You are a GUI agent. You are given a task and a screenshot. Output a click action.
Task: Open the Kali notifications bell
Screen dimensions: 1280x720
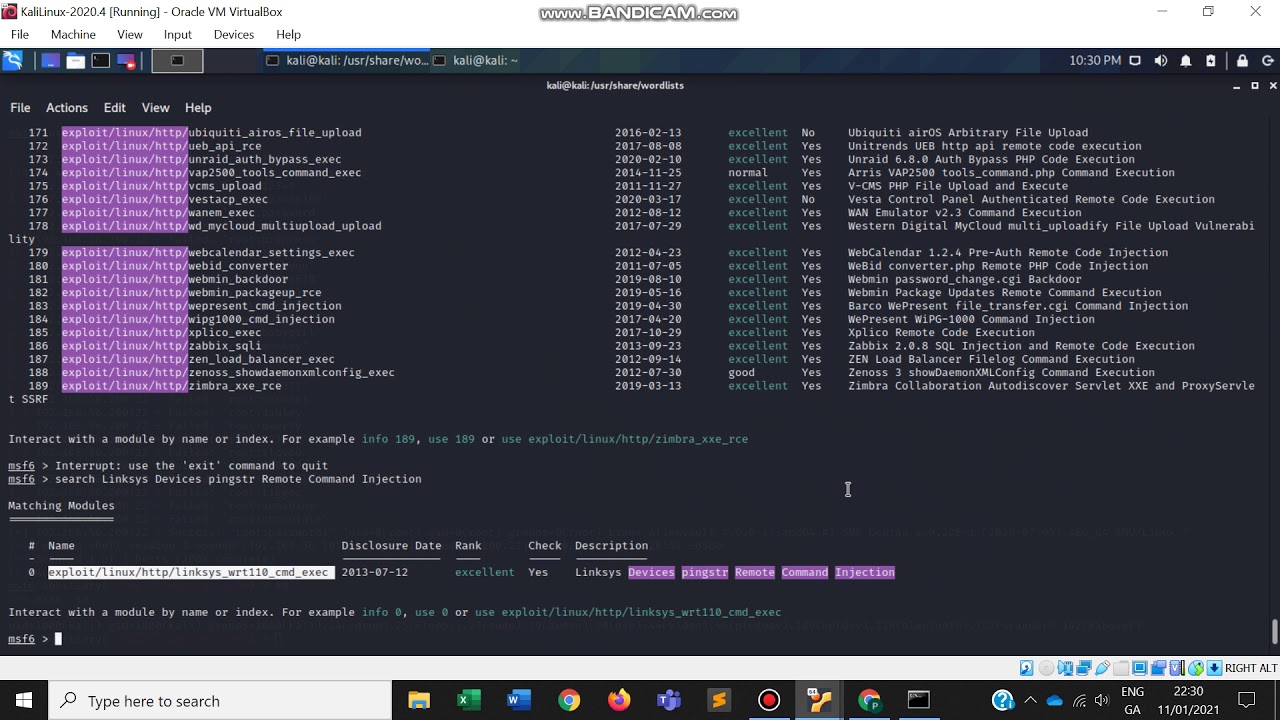click(x=1186, y=61)
